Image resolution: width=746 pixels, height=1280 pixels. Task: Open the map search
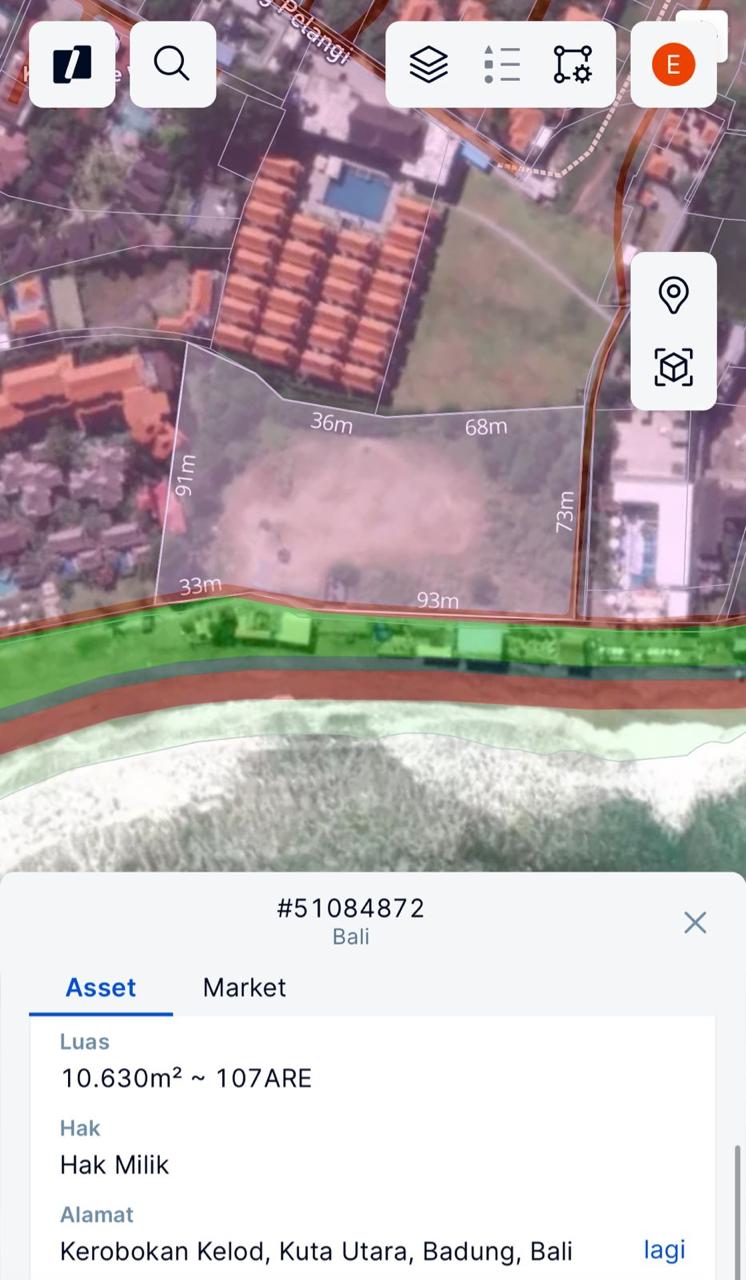172,64
